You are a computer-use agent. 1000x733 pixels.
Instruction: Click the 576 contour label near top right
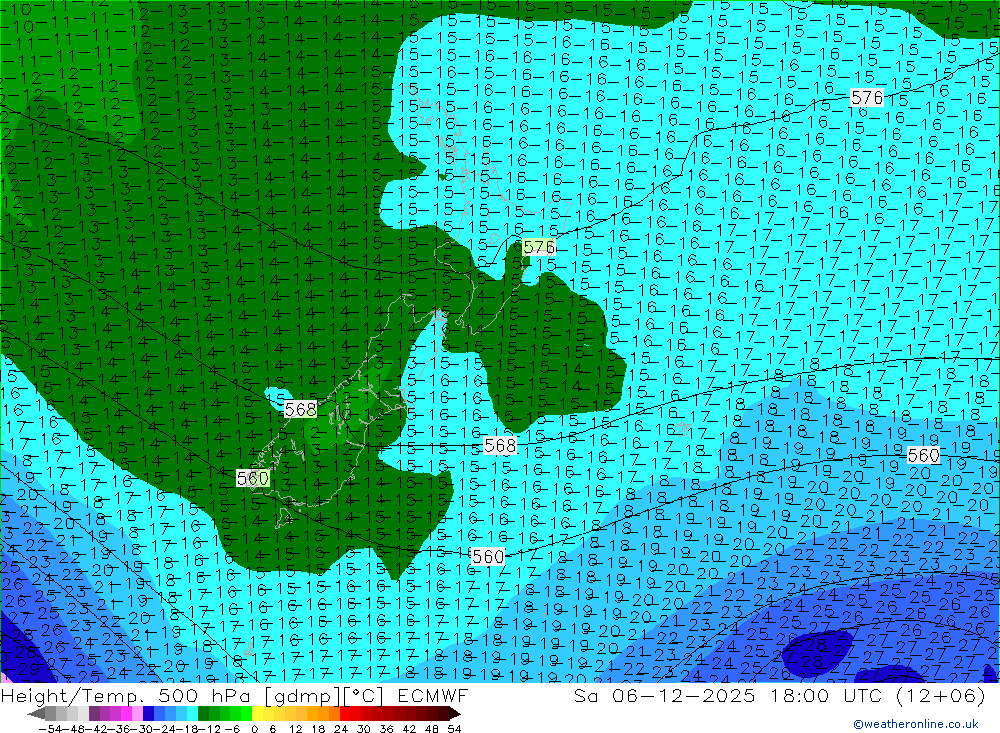[x=867, y=98]
